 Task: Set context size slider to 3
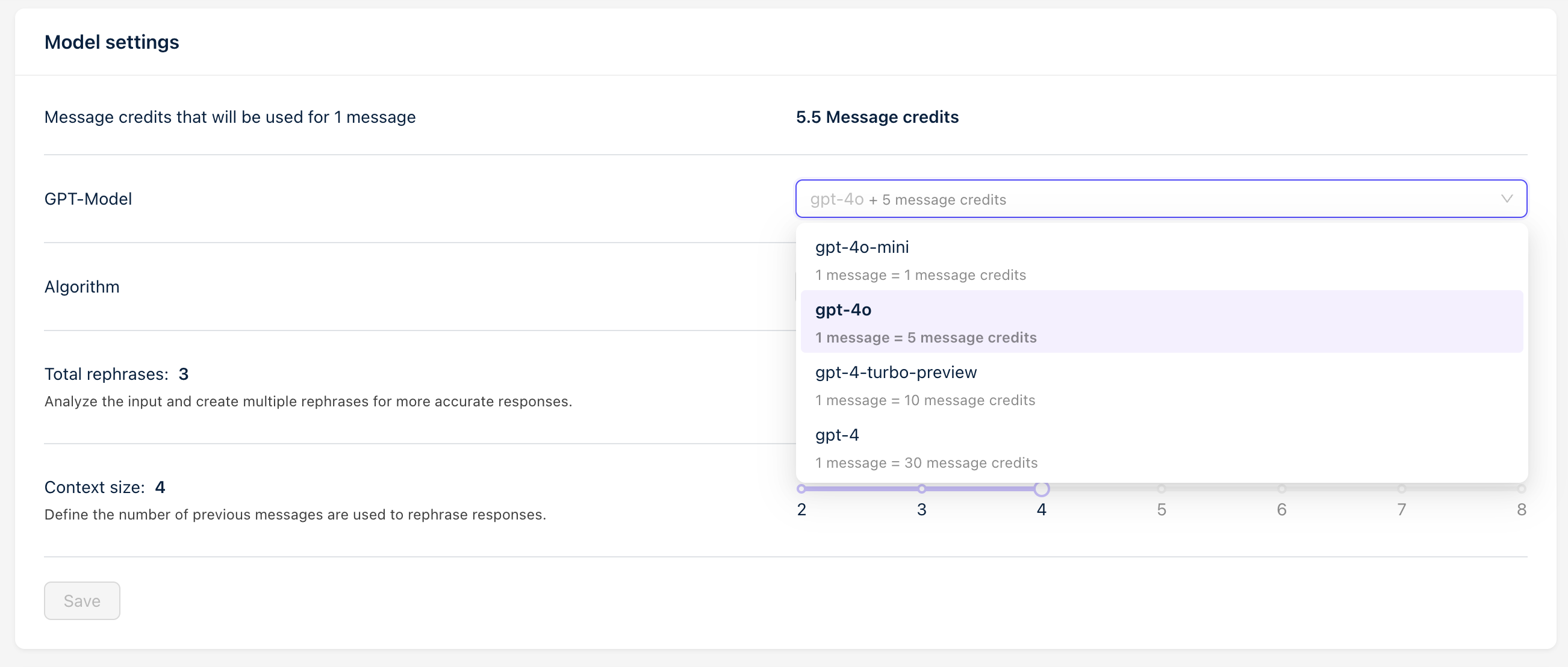click(921, 489)
